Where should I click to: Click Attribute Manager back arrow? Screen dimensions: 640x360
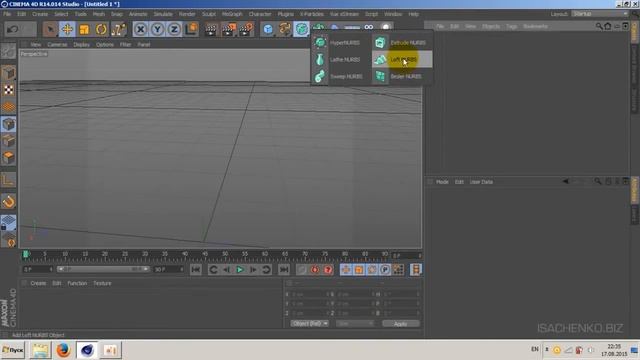(566, 182)
